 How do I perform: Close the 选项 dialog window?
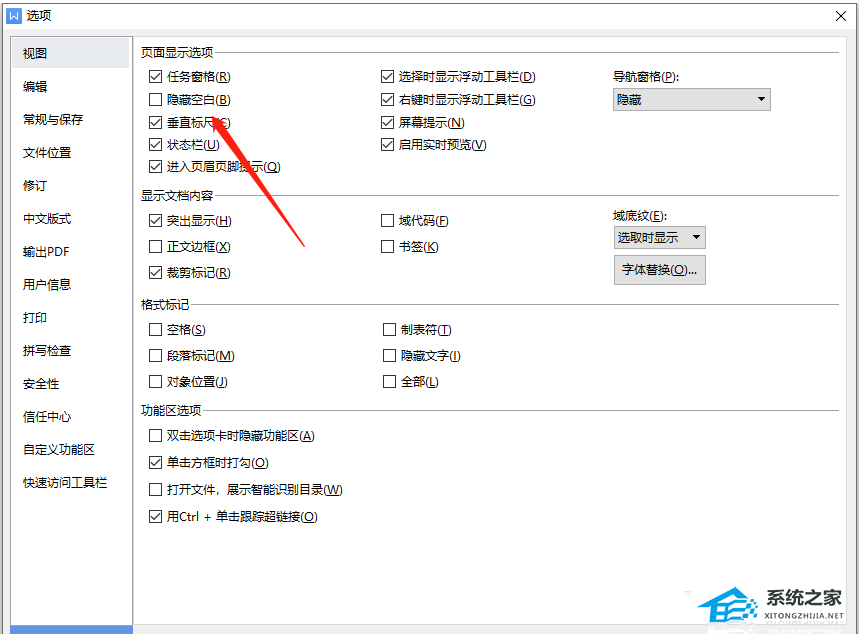(x=841, y=16)
